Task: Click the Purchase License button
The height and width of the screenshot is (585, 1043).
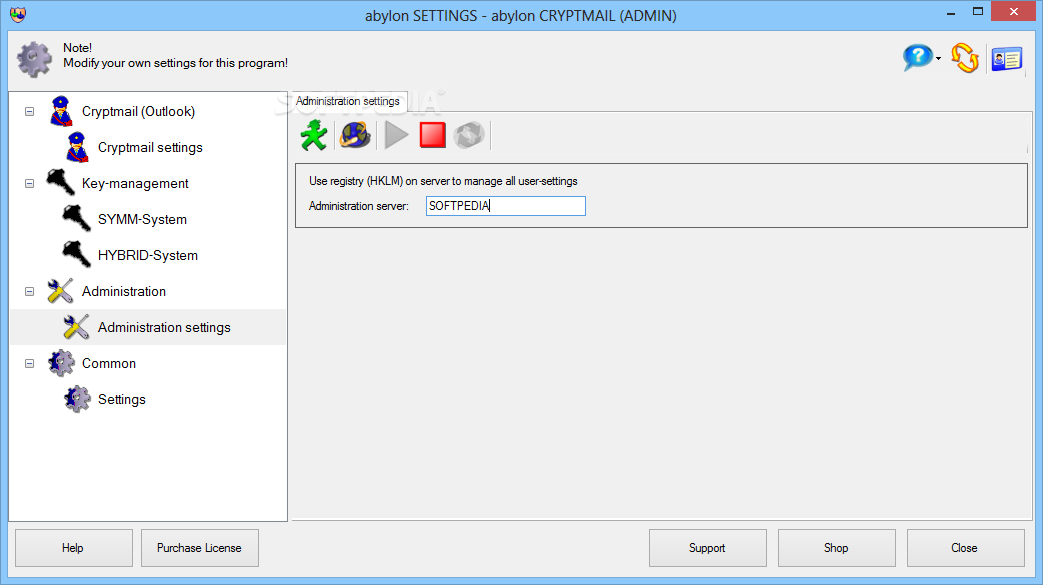Action: [x=200, y=548]
